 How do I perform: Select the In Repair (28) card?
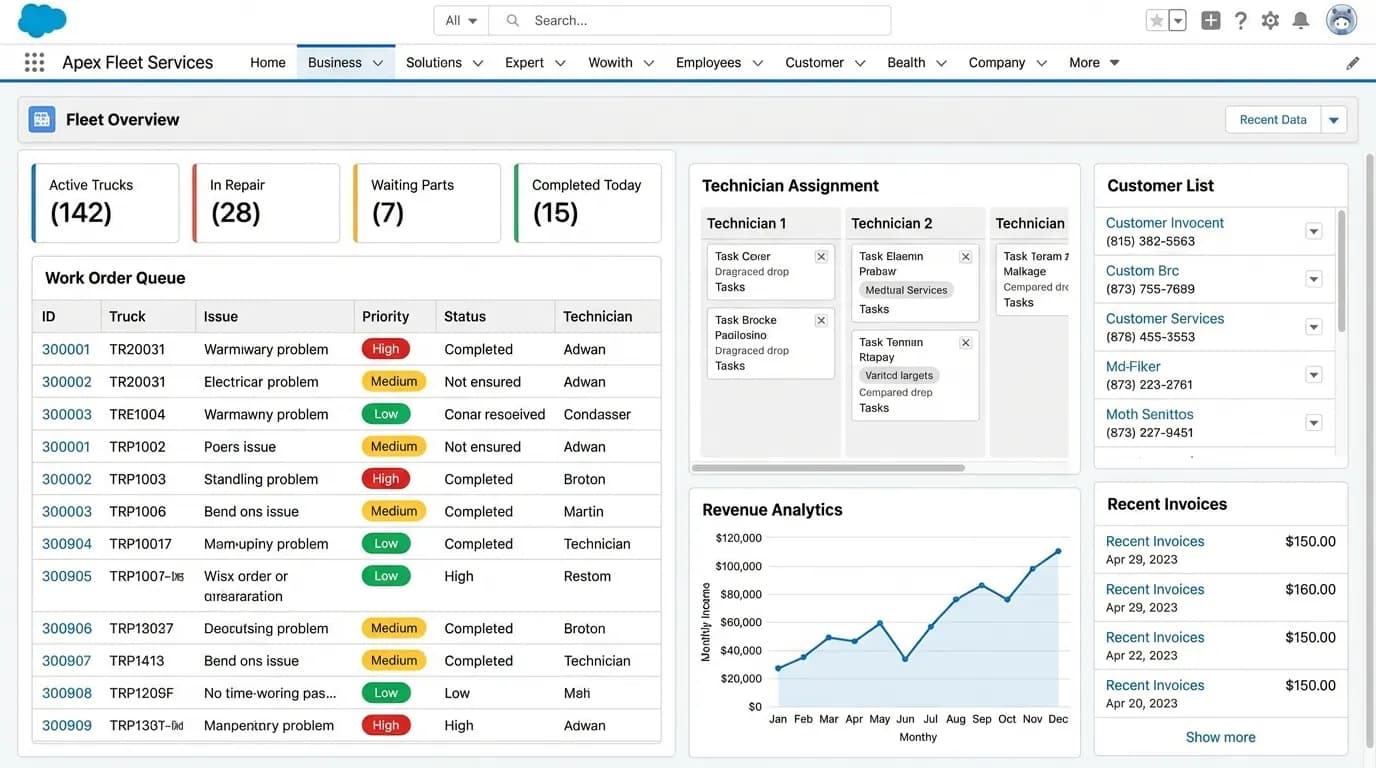pyautogui.click(x=266, y=203)
